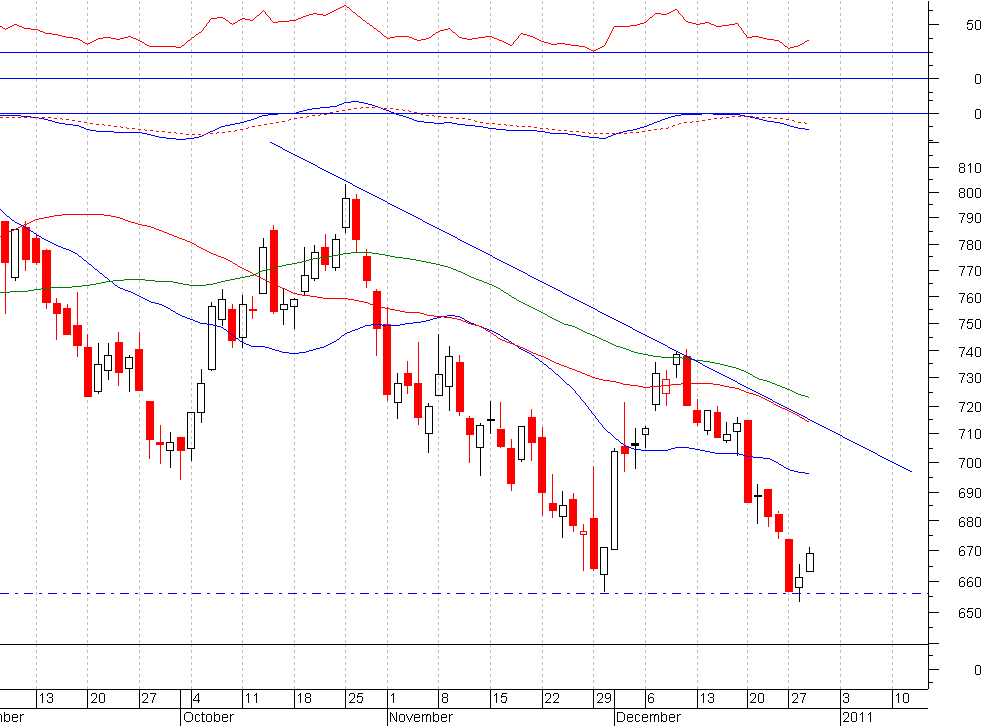
Task: Select the December month label
Action: tap(648, 717)
